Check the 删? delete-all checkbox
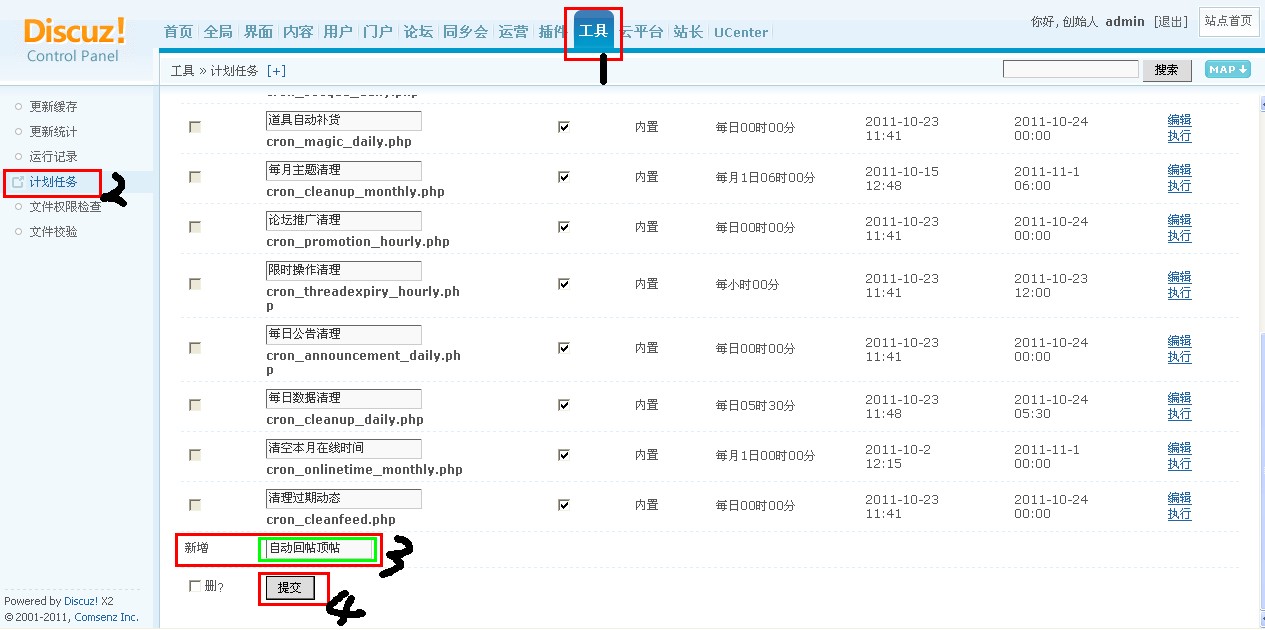This screenshot has height=630, width=1265. pos(195,586)
